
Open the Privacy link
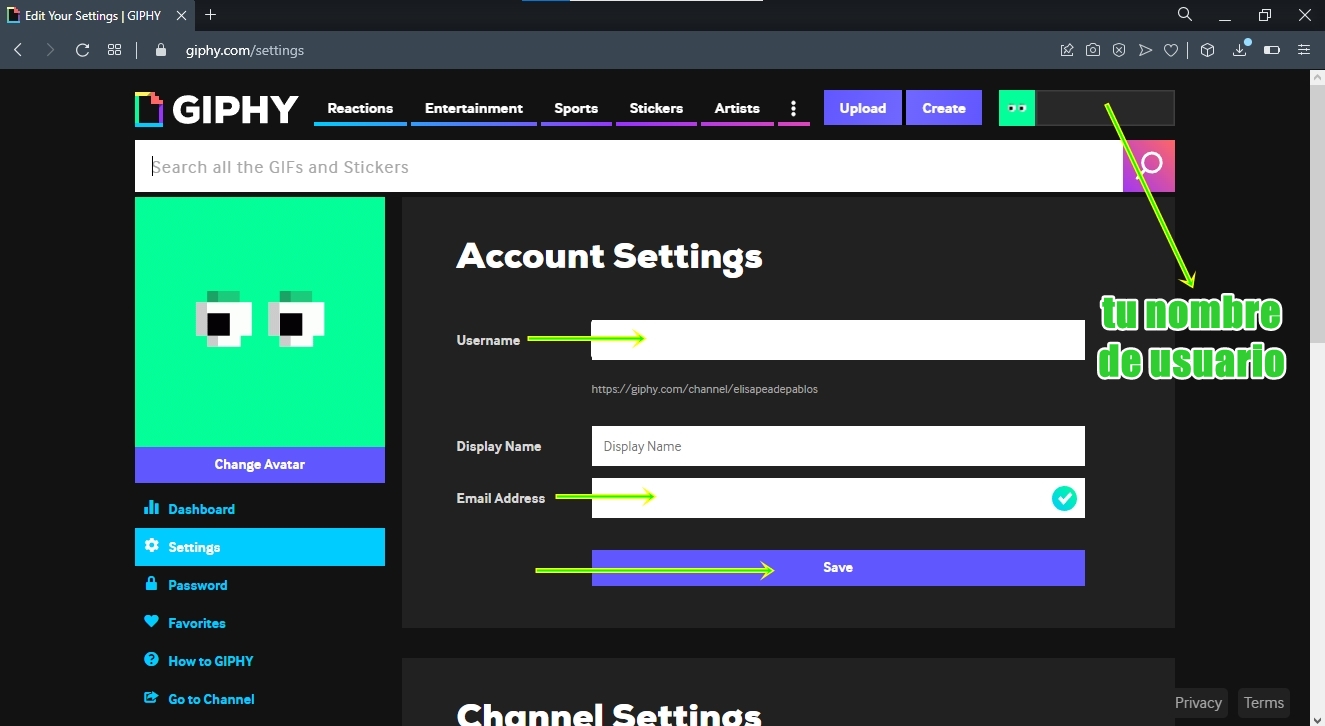click(x=1198, y=703)
